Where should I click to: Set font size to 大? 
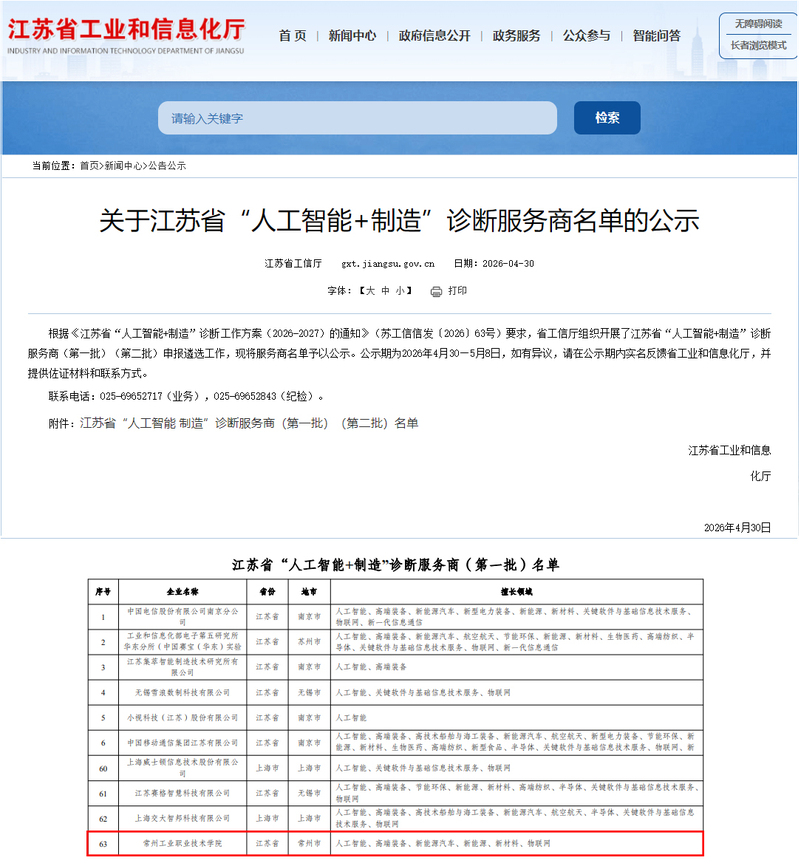pos(371,291)
